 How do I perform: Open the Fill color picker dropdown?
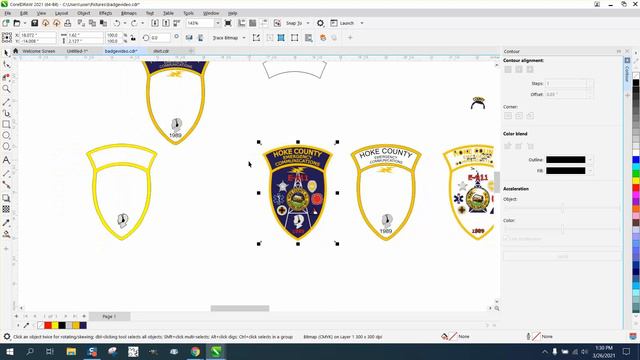[590, 171]
